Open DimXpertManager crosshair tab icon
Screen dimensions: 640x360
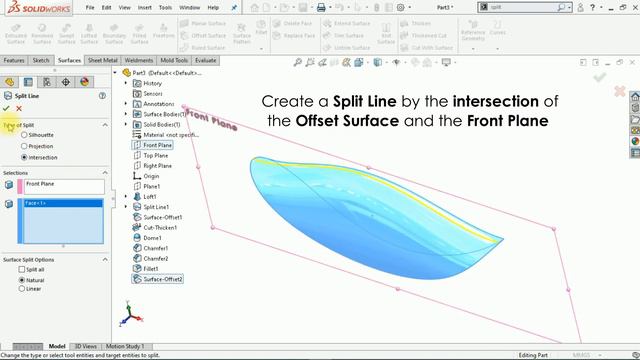pos(66,82)
